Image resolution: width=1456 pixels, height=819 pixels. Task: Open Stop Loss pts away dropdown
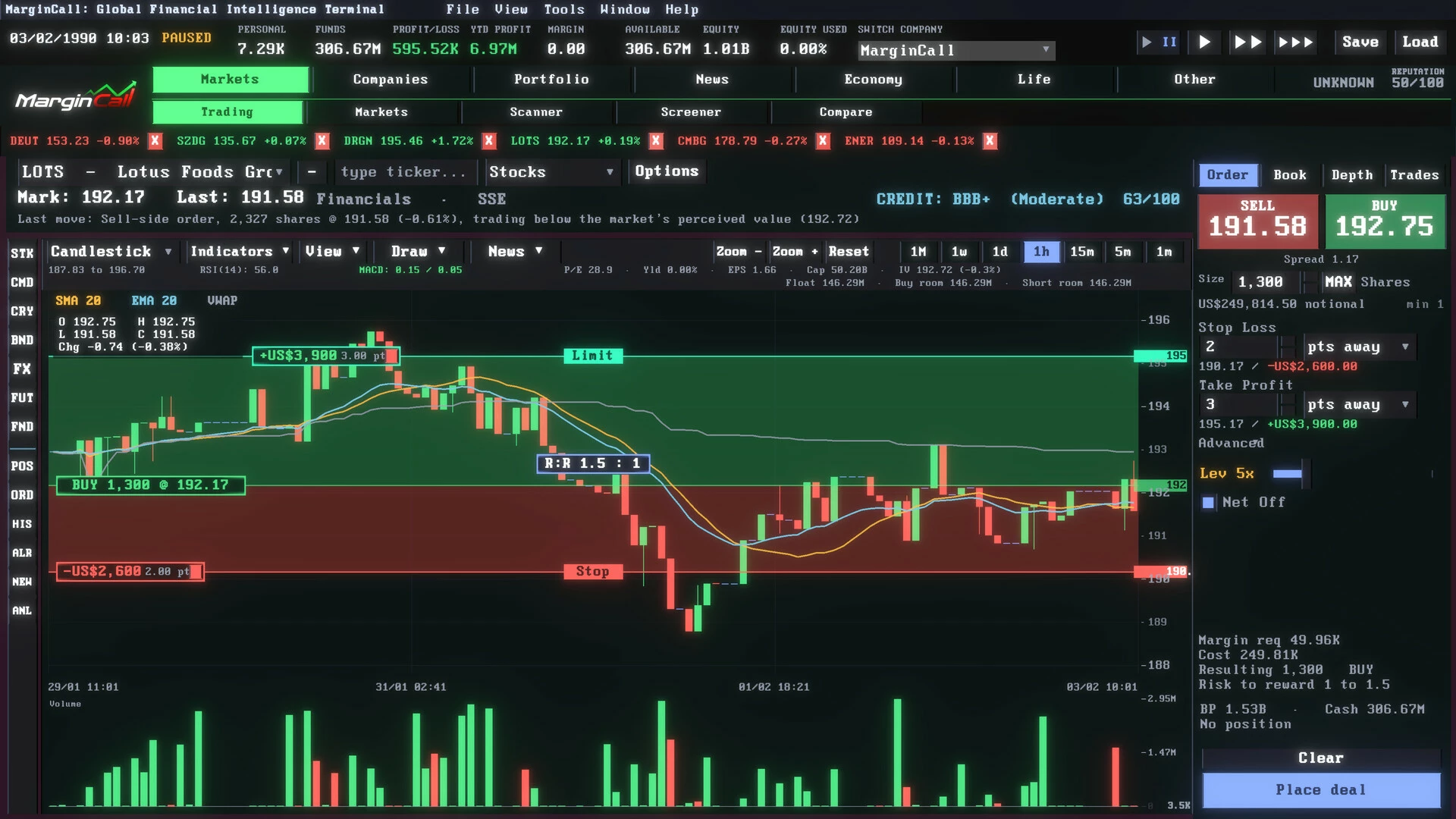pyautogui.click(x=1359, y=347)
